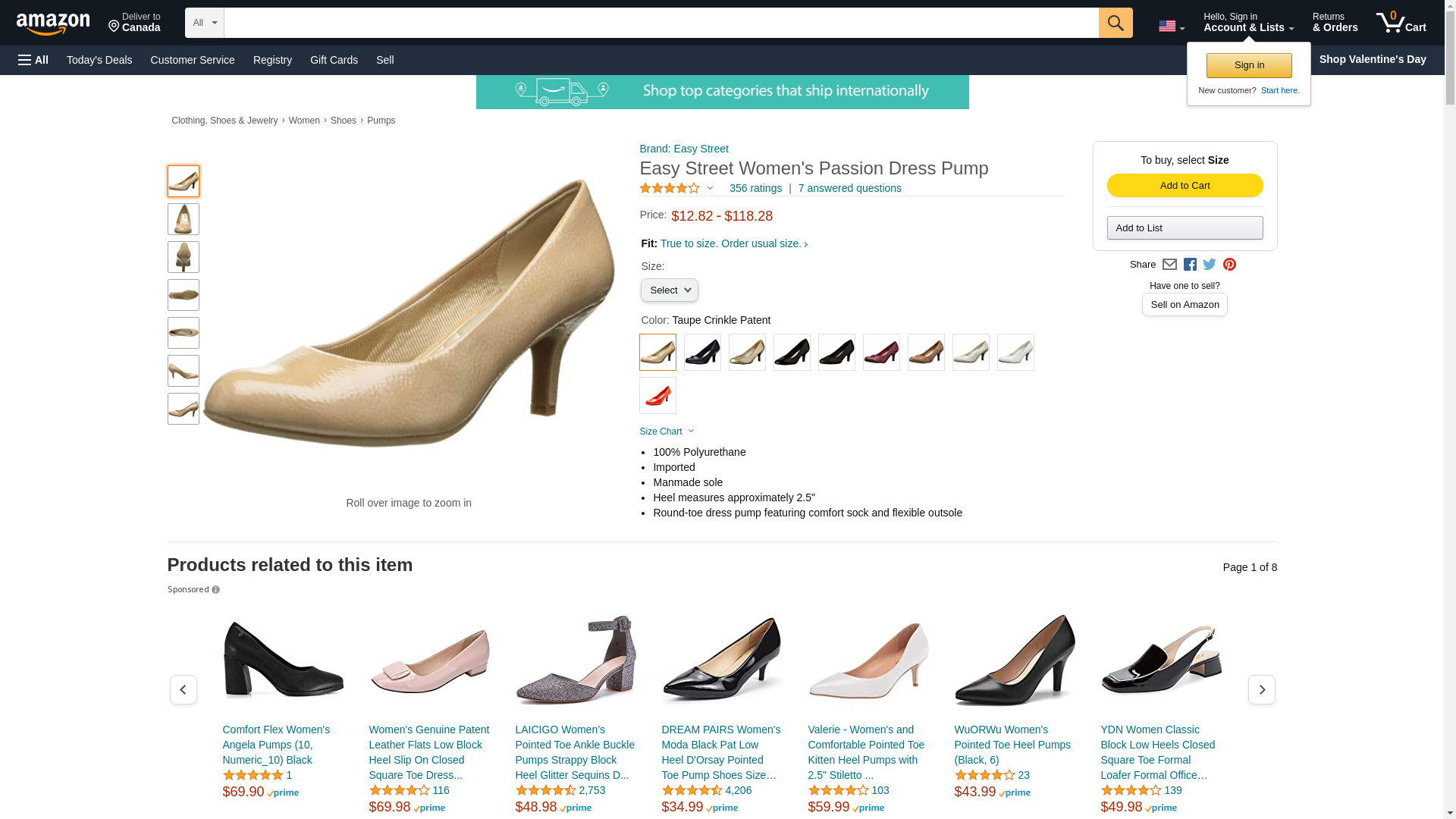
Task: Click the Add to Cart button
Action: tap(1185, 186)
